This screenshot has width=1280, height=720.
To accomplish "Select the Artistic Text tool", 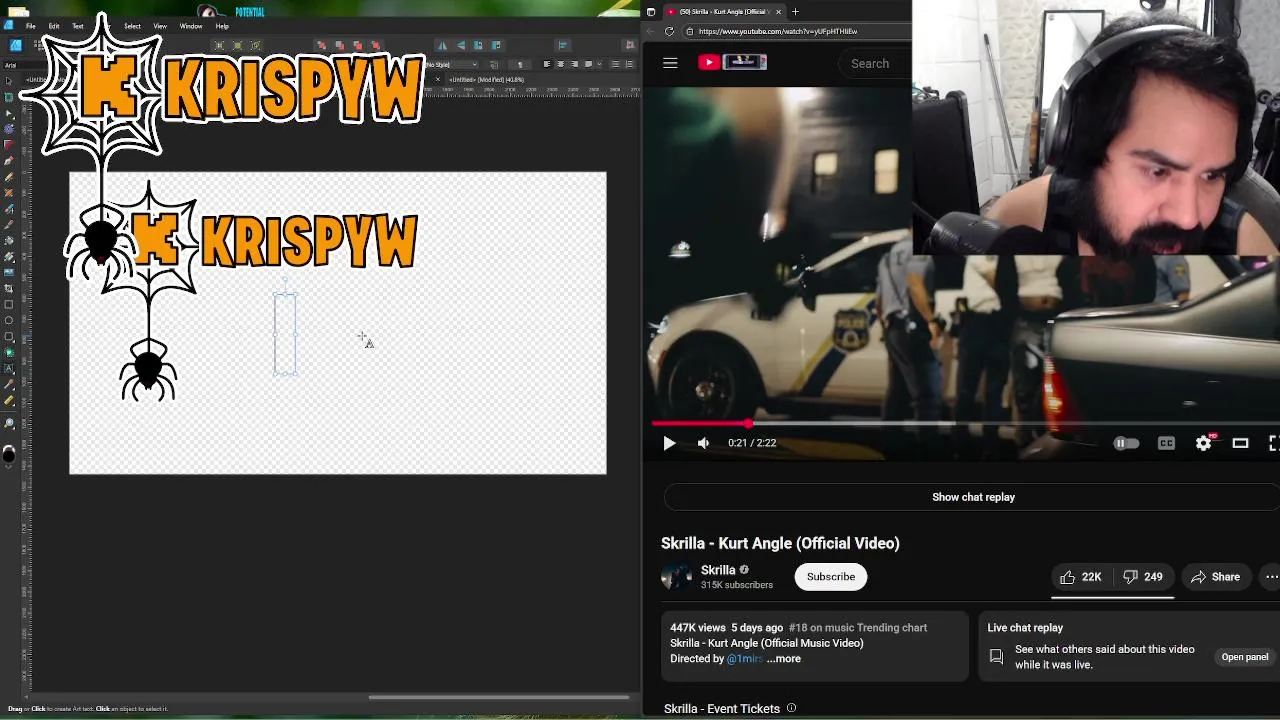I will click(9, 368).
